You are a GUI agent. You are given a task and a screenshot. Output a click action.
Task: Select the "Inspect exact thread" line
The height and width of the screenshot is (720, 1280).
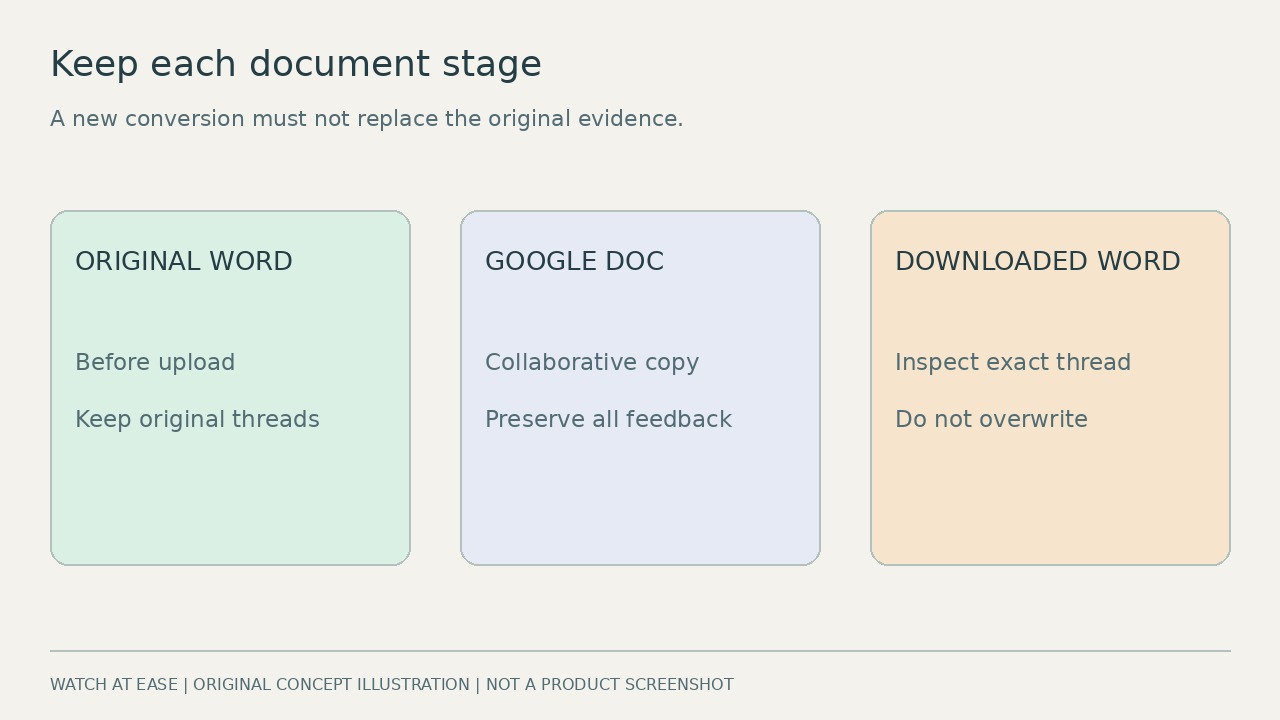[1013, 363]
